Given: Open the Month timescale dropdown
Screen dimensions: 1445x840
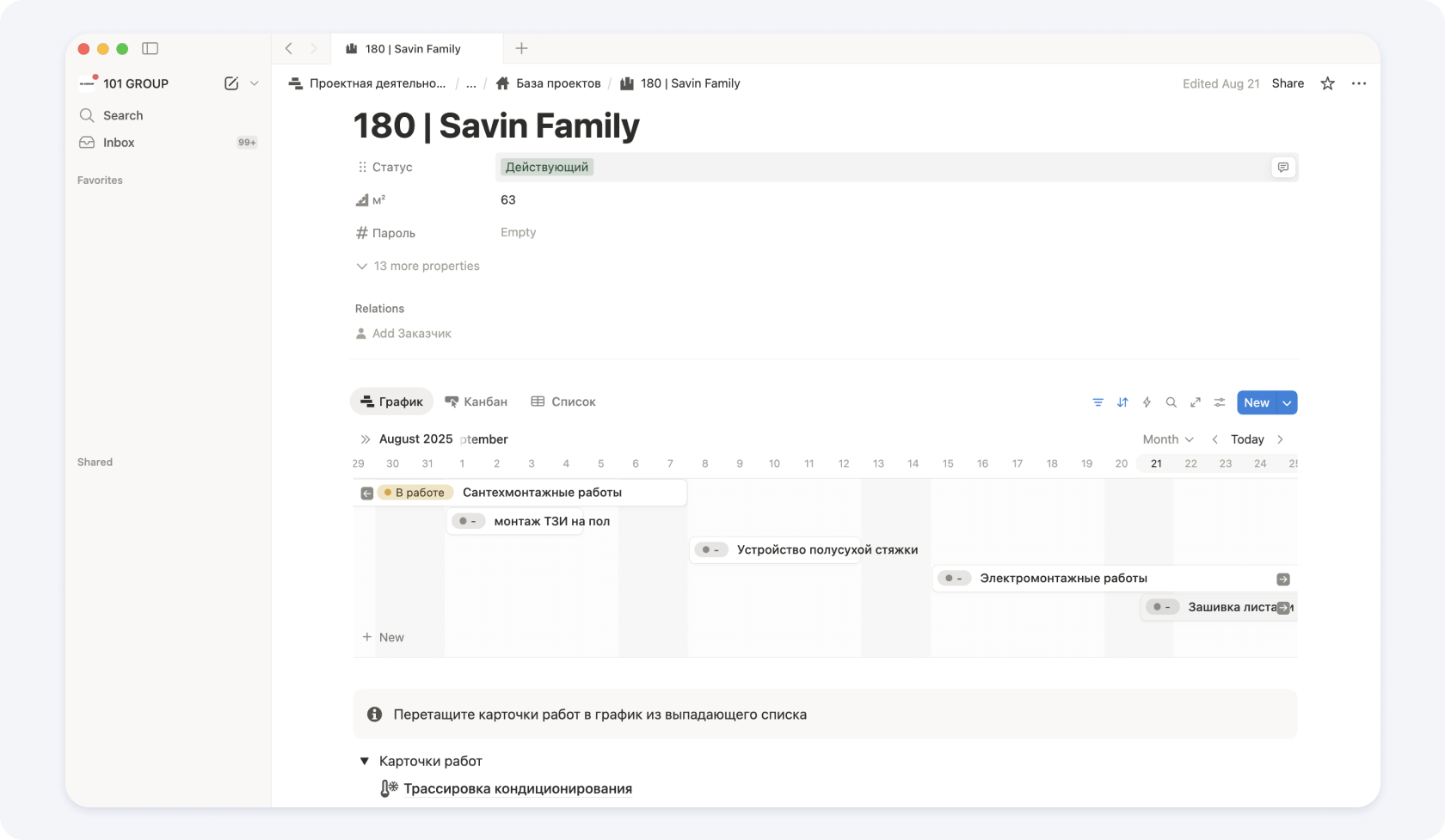Looking at the screenshot, I should pyautogui.click(x=1167, y=439).
